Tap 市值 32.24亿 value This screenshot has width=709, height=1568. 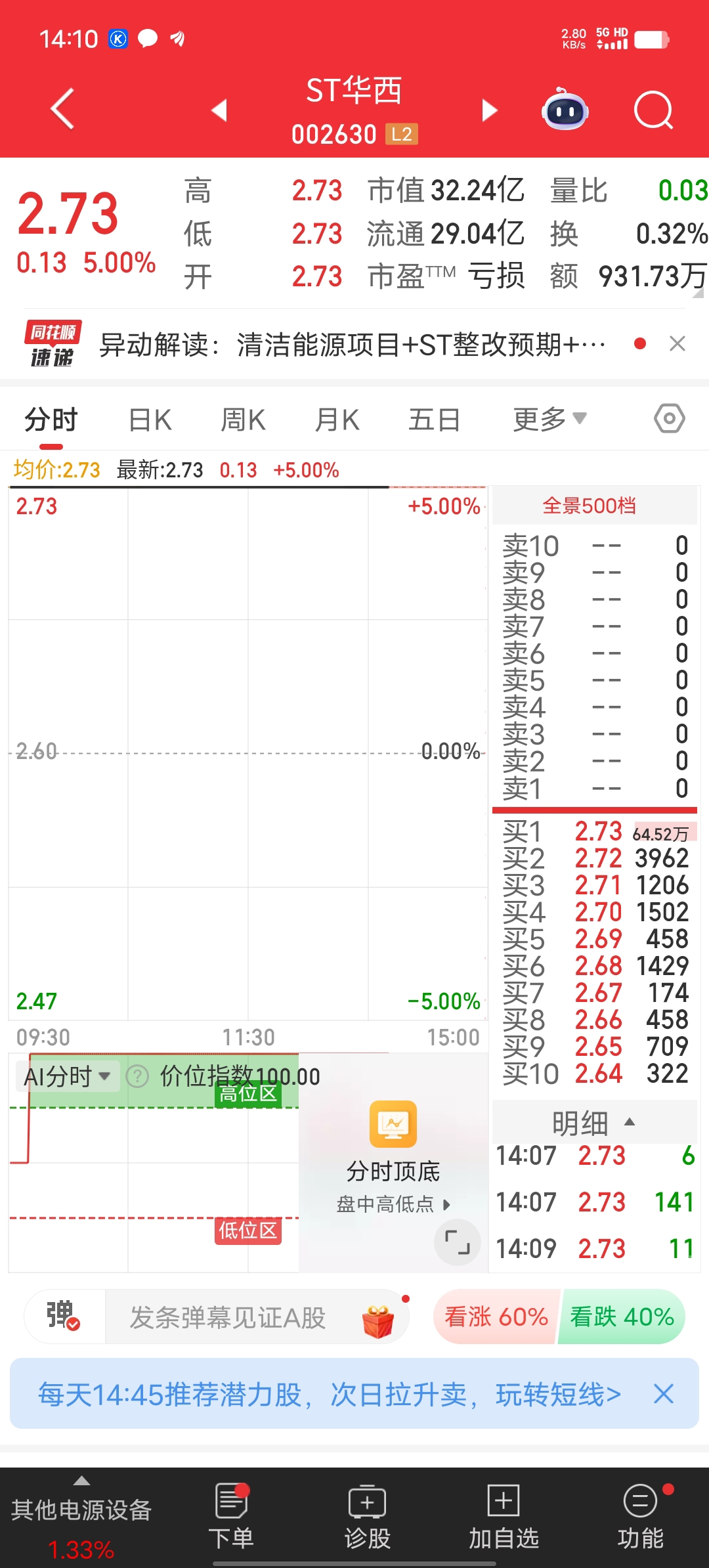(x=446, y=190)
